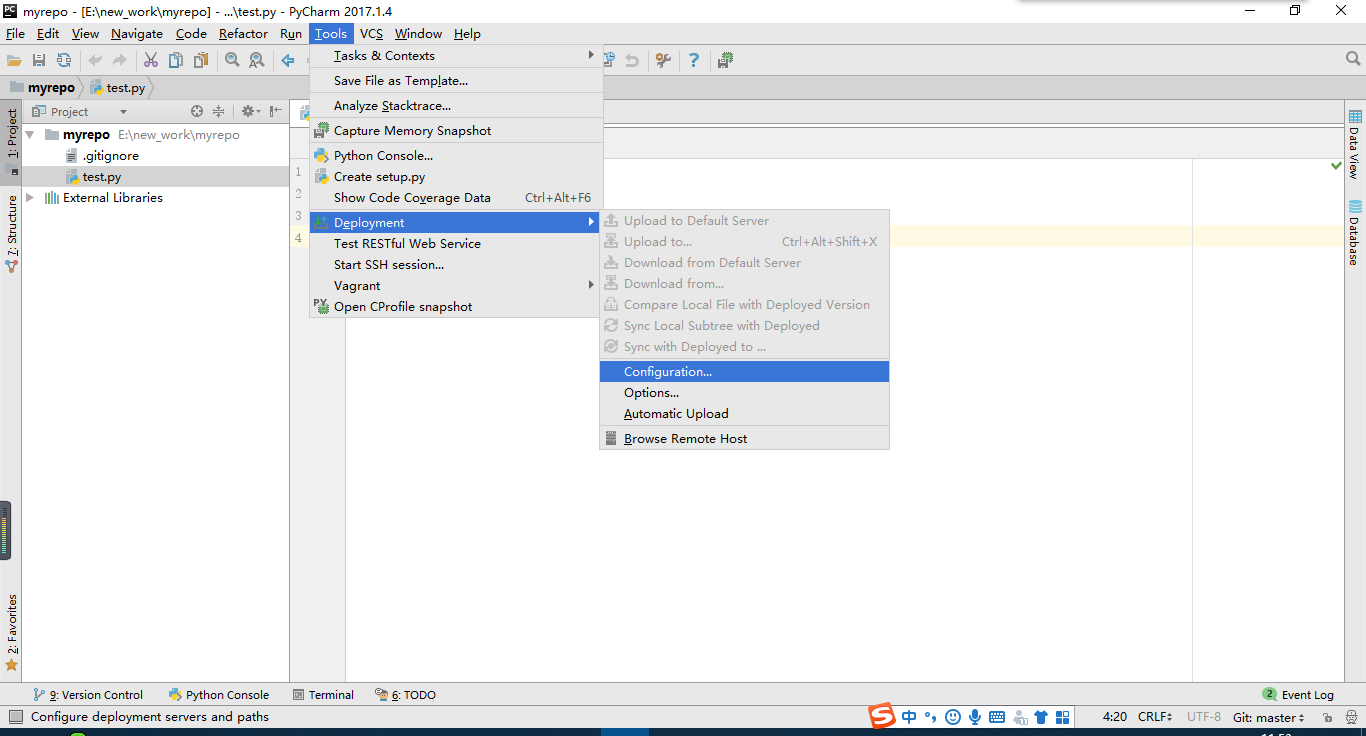Image resolution: width=1366 pixels, height=736 pixels.
Task: Click Sogou soft keyboard icon
Action: coord(997,717)
